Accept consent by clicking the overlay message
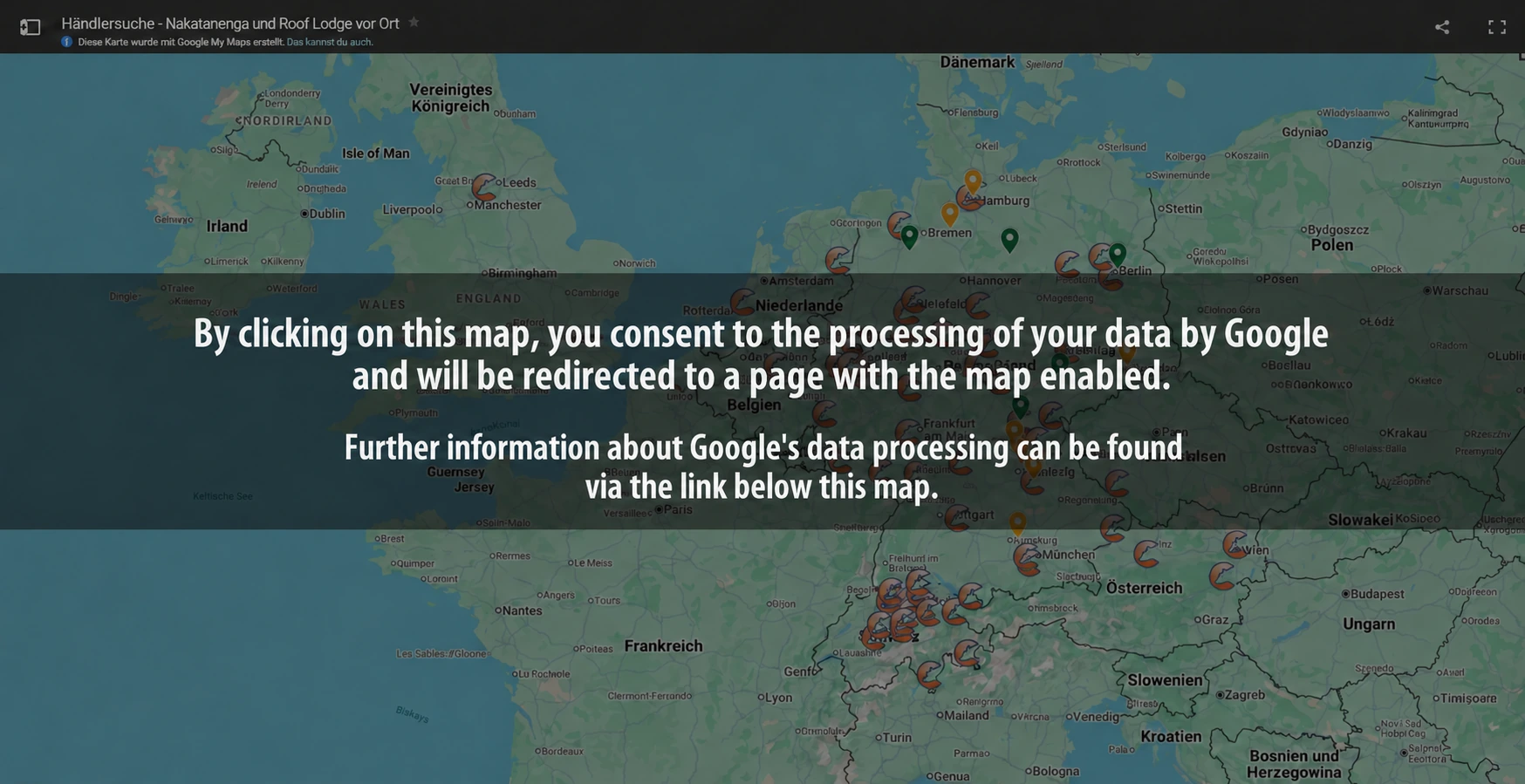The width and height of the screenshot is (1525, 784). 762,401
